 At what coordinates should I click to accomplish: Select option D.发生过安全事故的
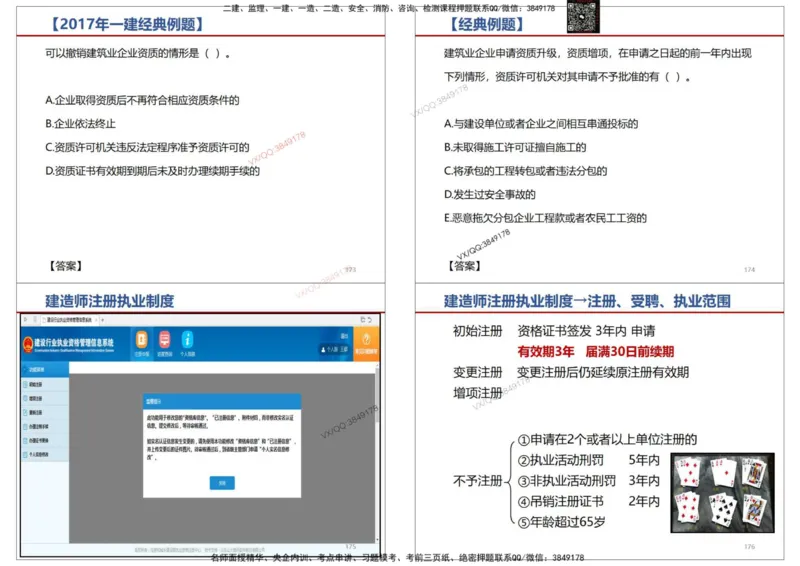[489, 194]
